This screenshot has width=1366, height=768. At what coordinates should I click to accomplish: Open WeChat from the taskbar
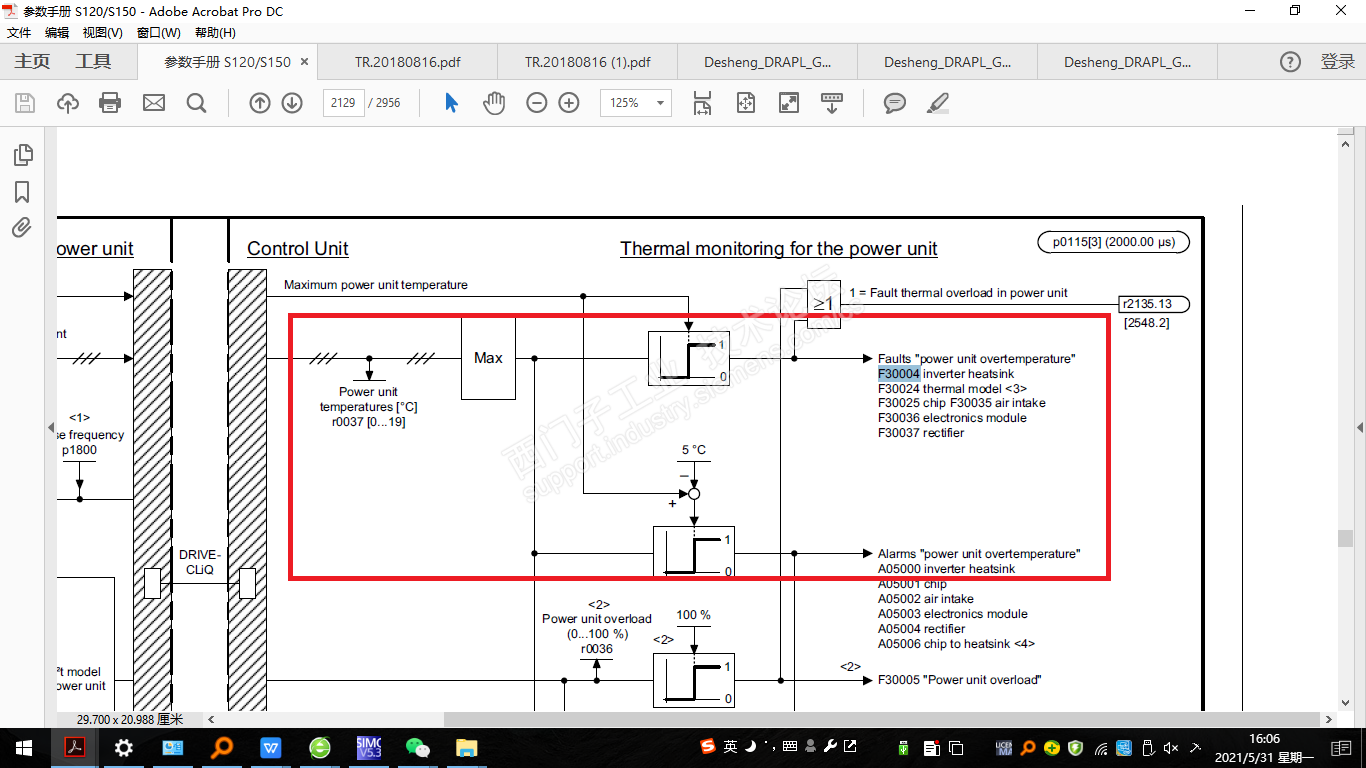417,747
